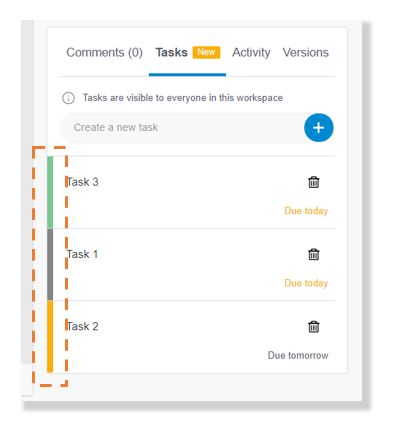Open the Versions tab
This screenshot has width=414, height=440.
point(306,52)
